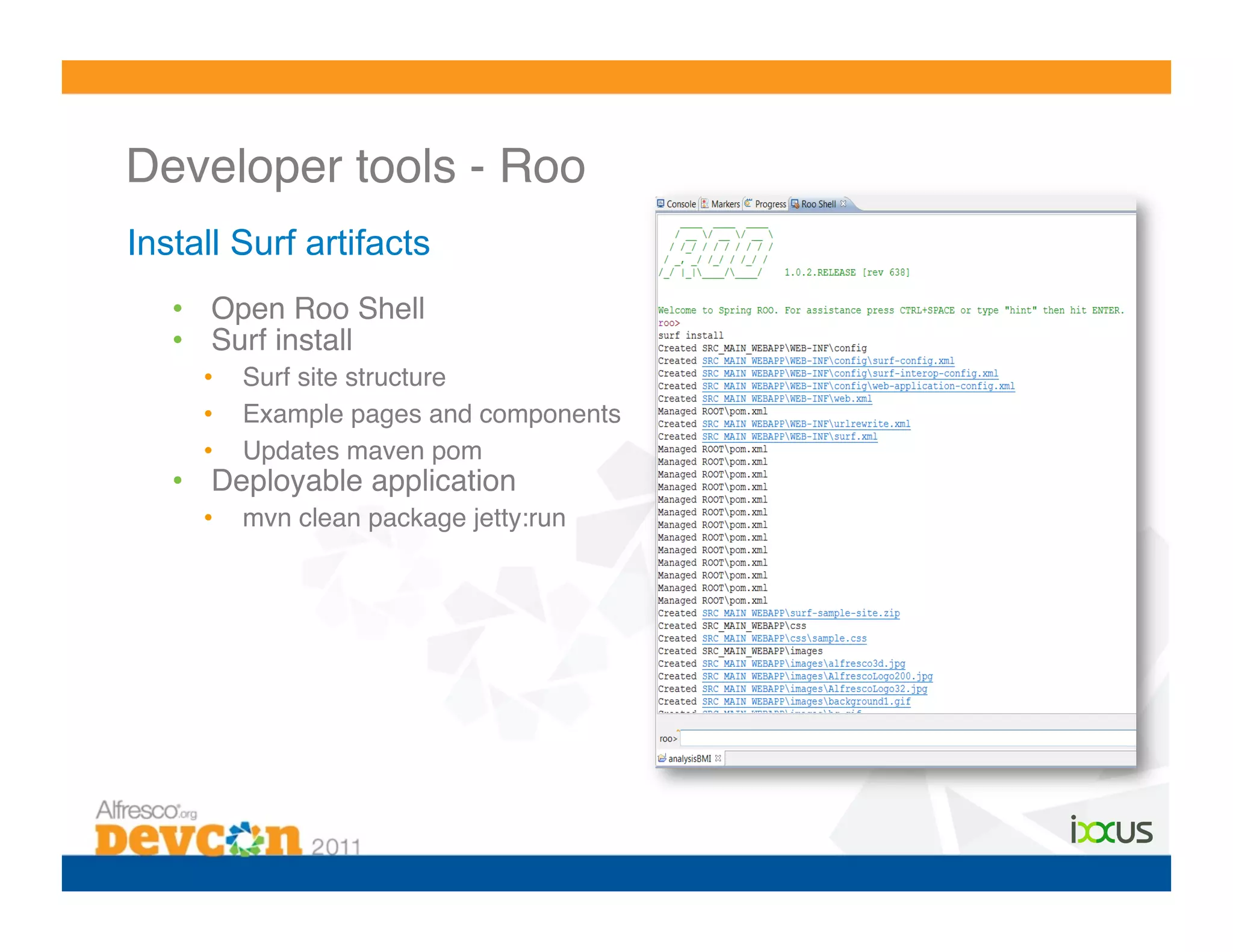The width and height of the screenshot is (1233, 952).
Task: Open web-application-config.xml link
Action: click(x=858, y=386)
